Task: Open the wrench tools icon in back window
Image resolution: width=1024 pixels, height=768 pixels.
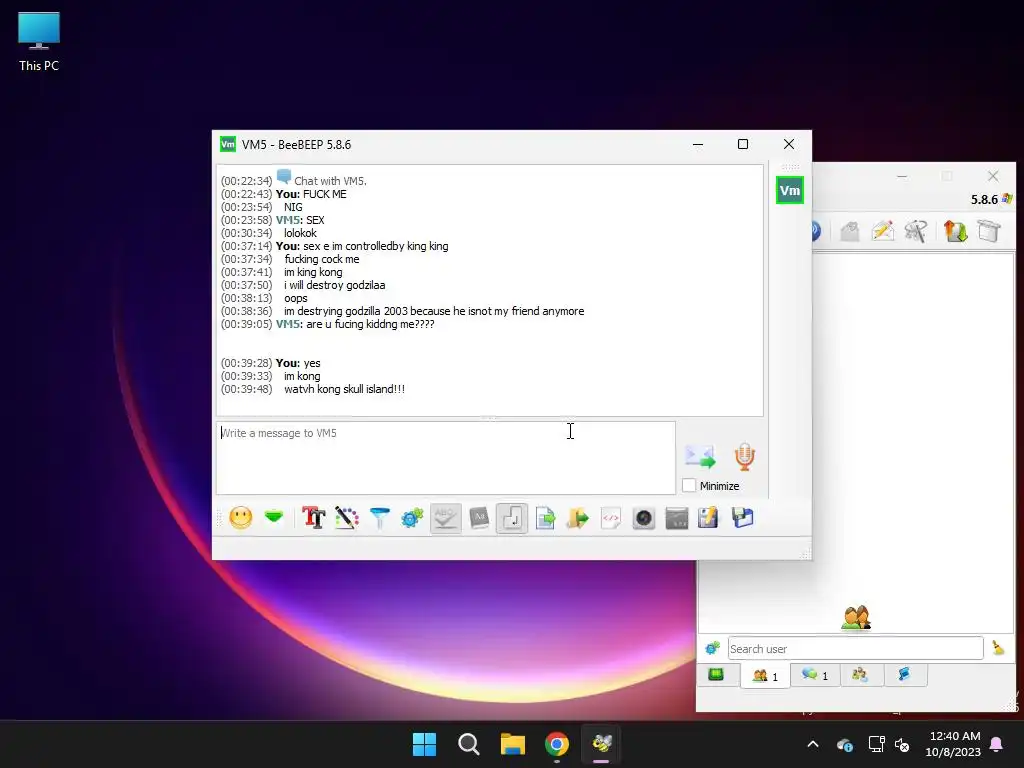Action: pos(916,231)
